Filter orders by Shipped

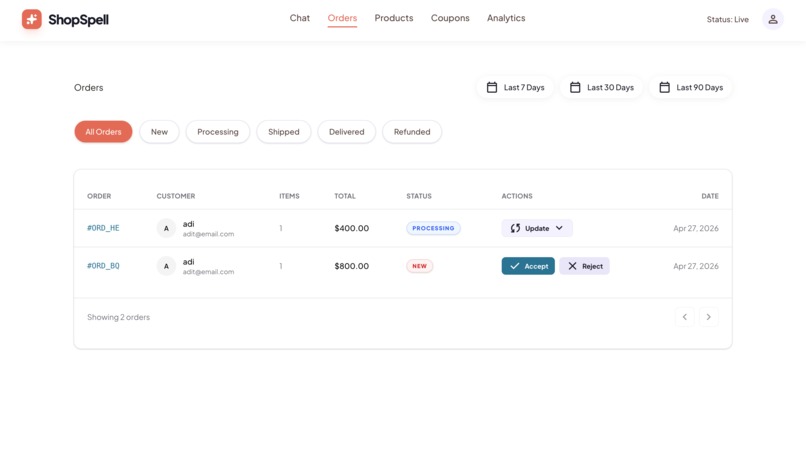(284, 132)
